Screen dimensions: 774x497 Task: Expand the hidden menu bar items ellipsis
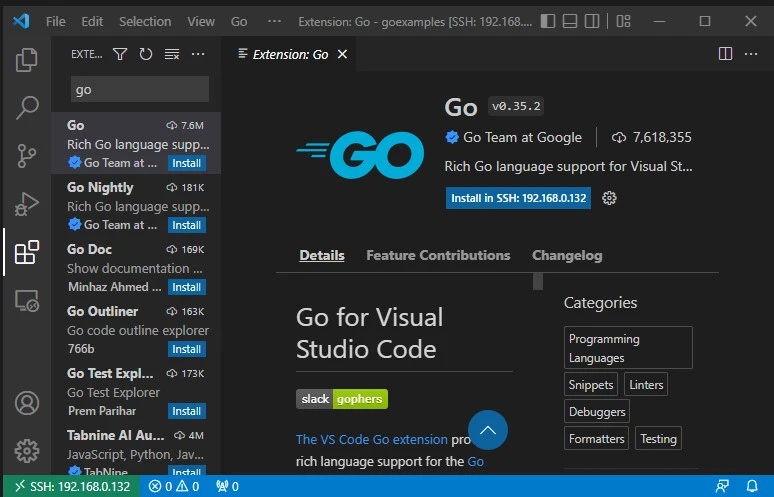(x=275, y=21)
